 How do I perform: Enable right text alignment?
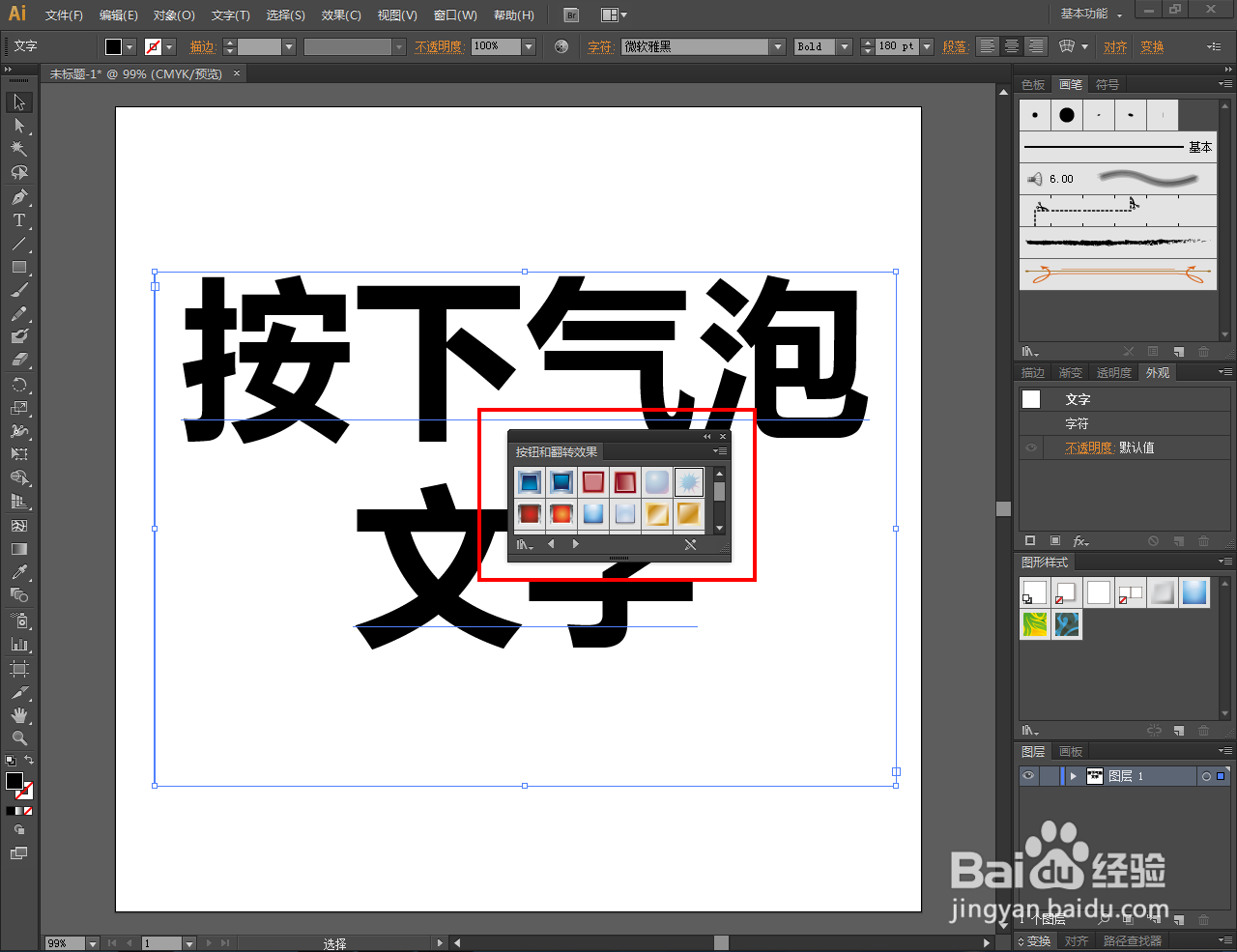pos(1035,46)
